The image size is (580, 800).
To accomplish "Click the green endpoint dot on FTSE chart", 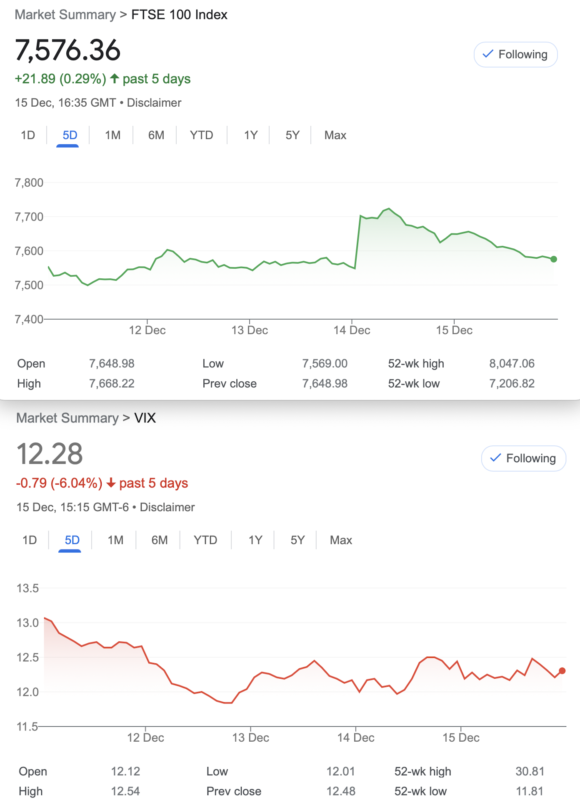I will [554, 259].
